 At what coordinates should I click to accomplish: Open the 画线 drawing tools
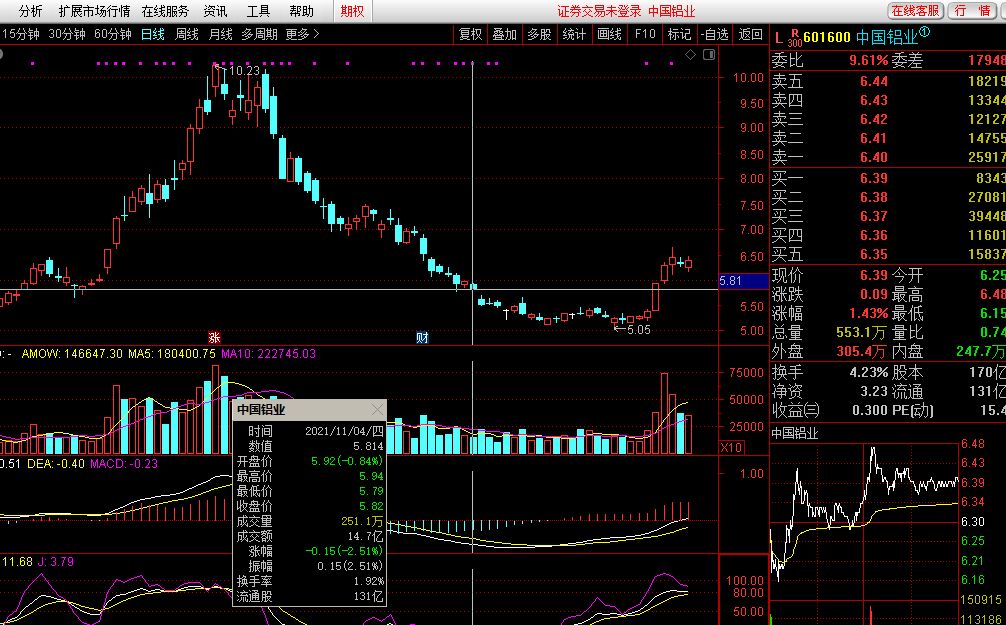tap(609, 34)
